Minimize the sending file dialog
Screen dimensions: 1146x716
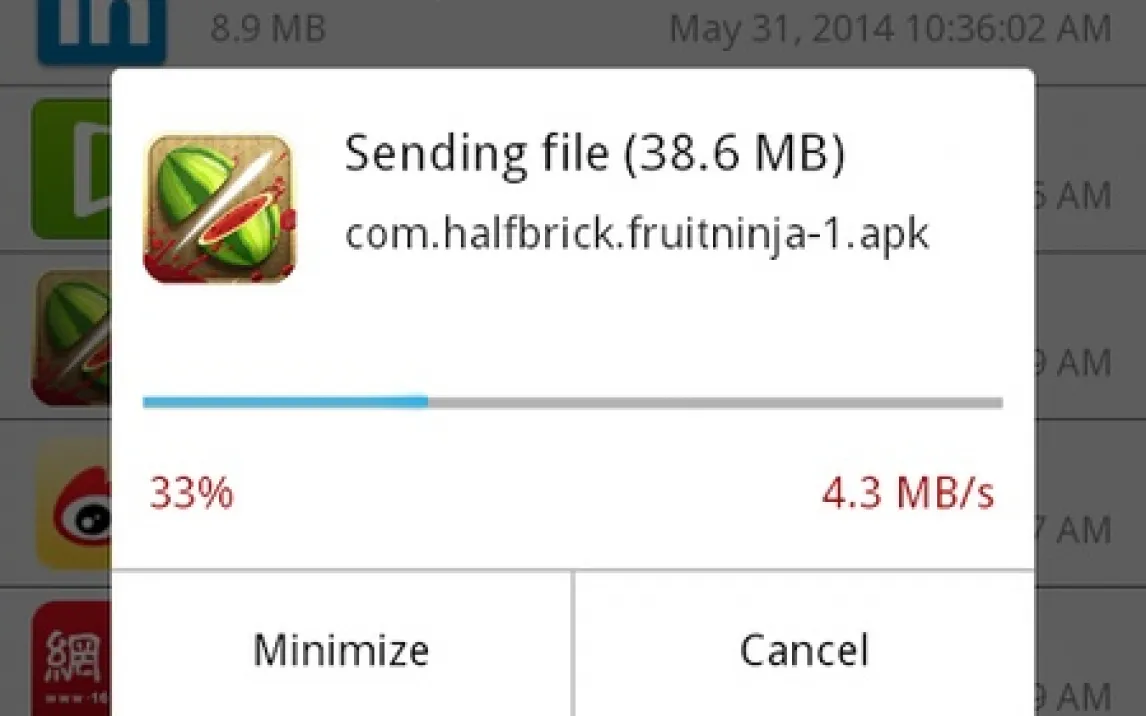pos(341,650)
